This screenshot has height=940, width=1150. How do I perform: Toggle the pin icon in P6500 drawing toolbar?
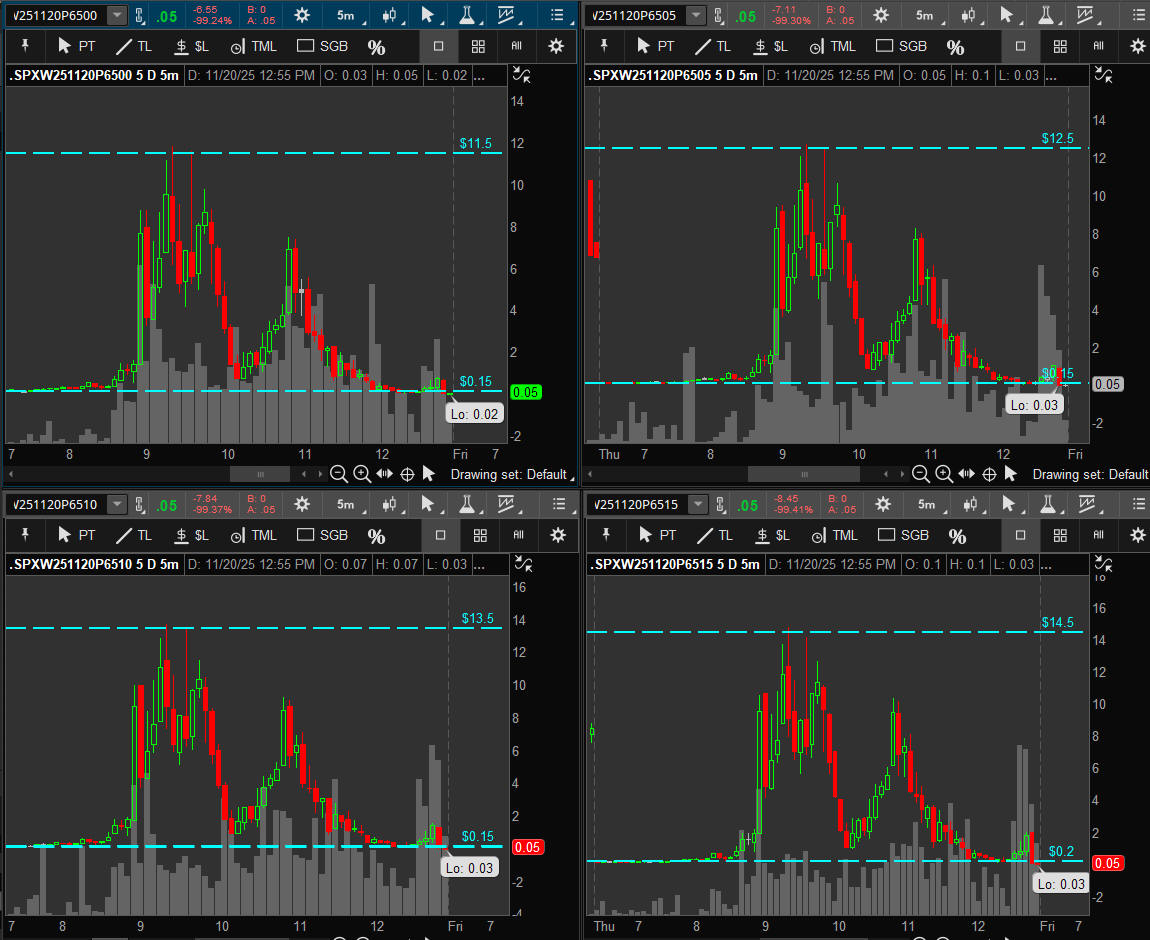click(26, 46)
